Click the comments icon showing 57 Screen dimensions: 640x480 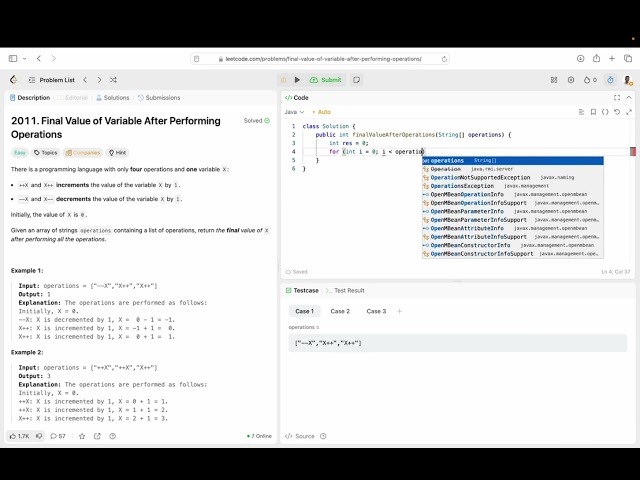tap(56, 436)
